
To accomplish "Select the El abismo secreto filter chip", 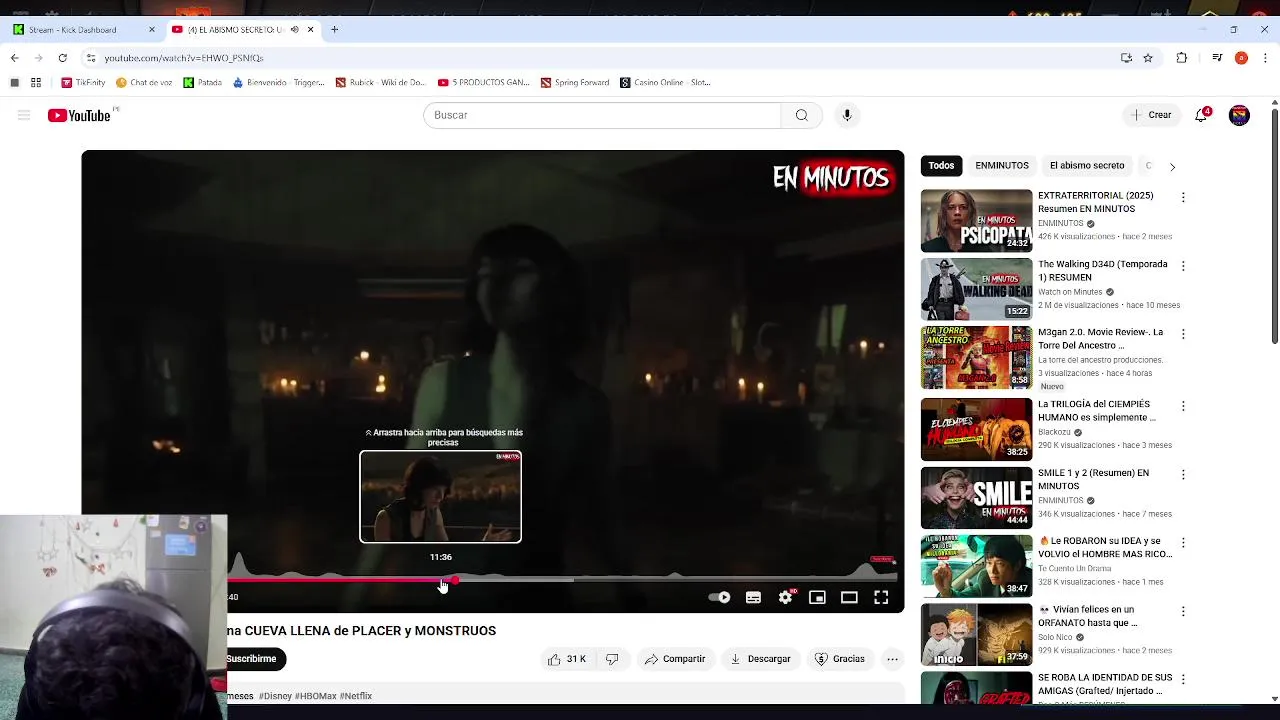I will (x=1087, y=166).
